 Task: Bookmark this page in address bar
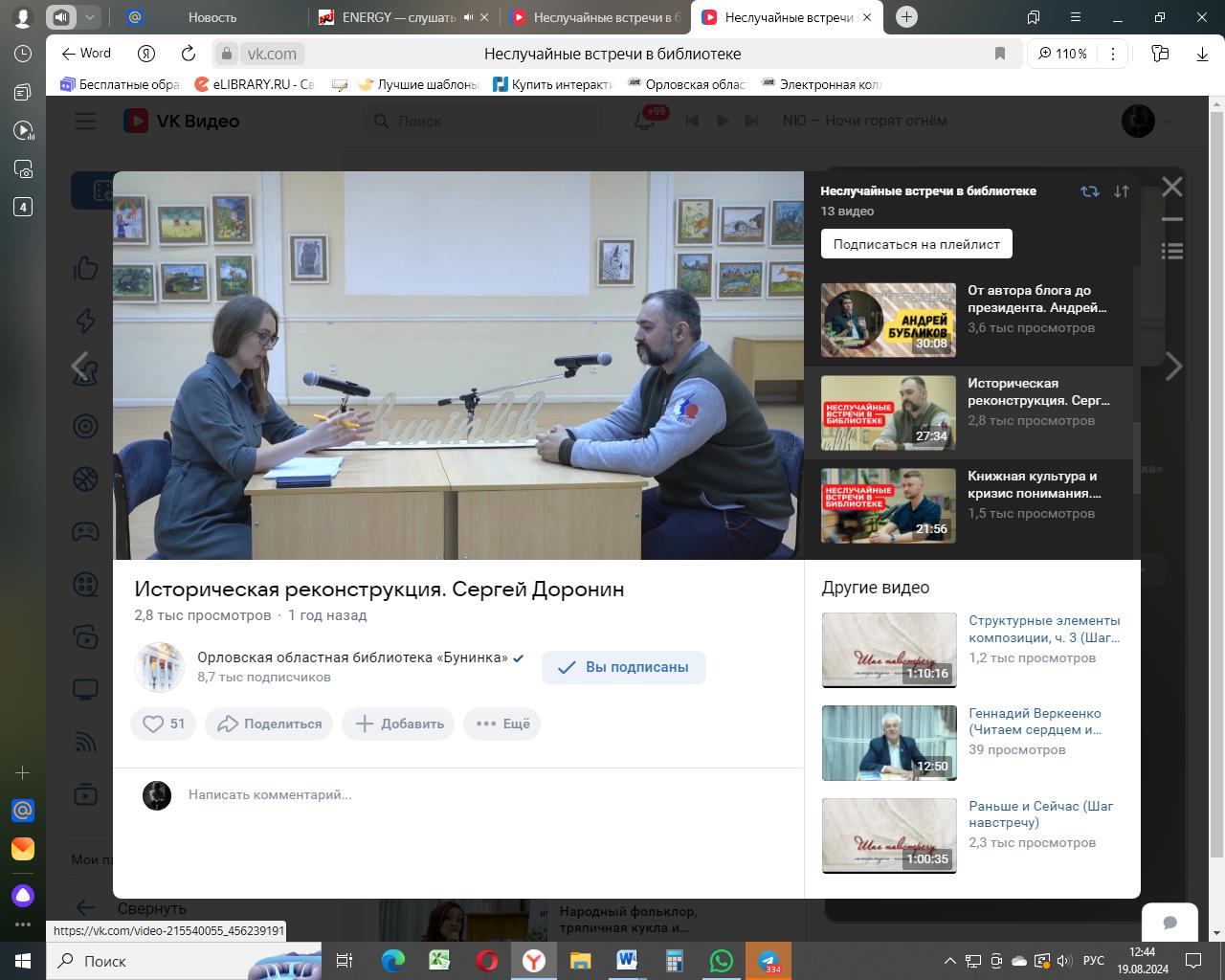tap(1000, 54)
